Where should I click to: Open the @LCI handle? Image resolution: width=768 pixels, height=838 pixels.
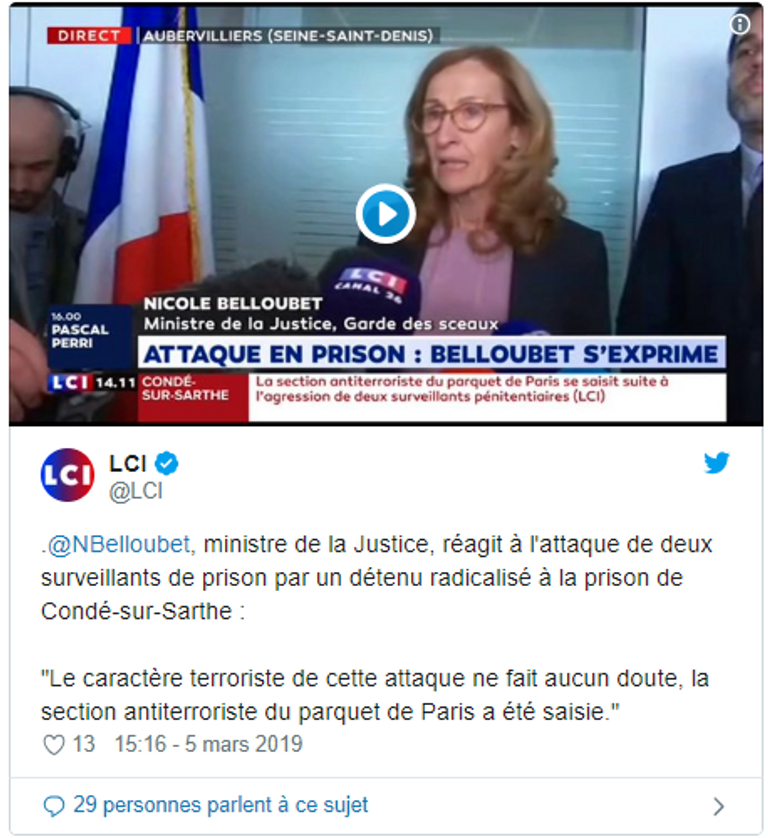[136, 491]
